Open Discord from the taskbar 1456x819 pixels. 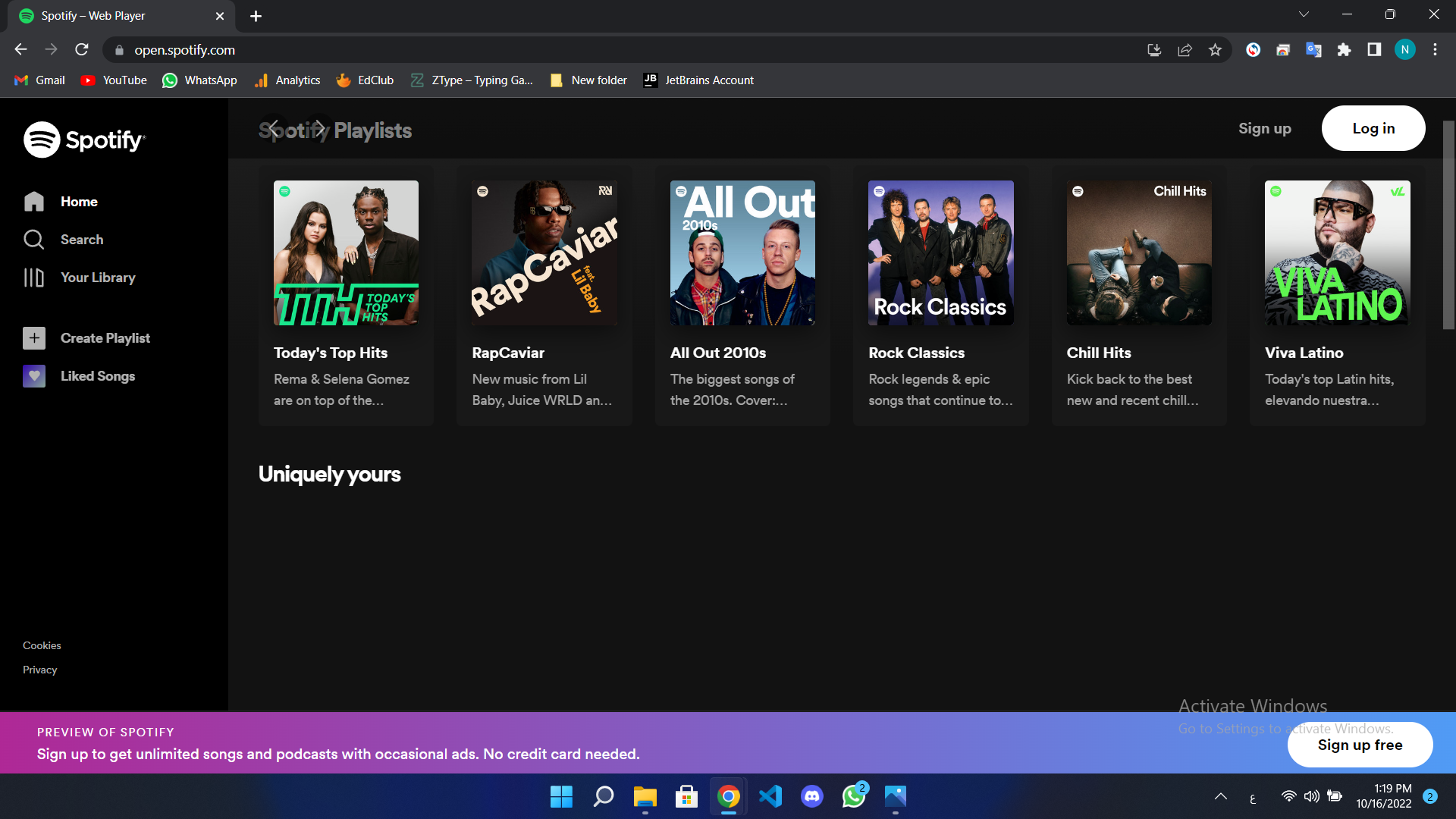(x=811, y=796)
